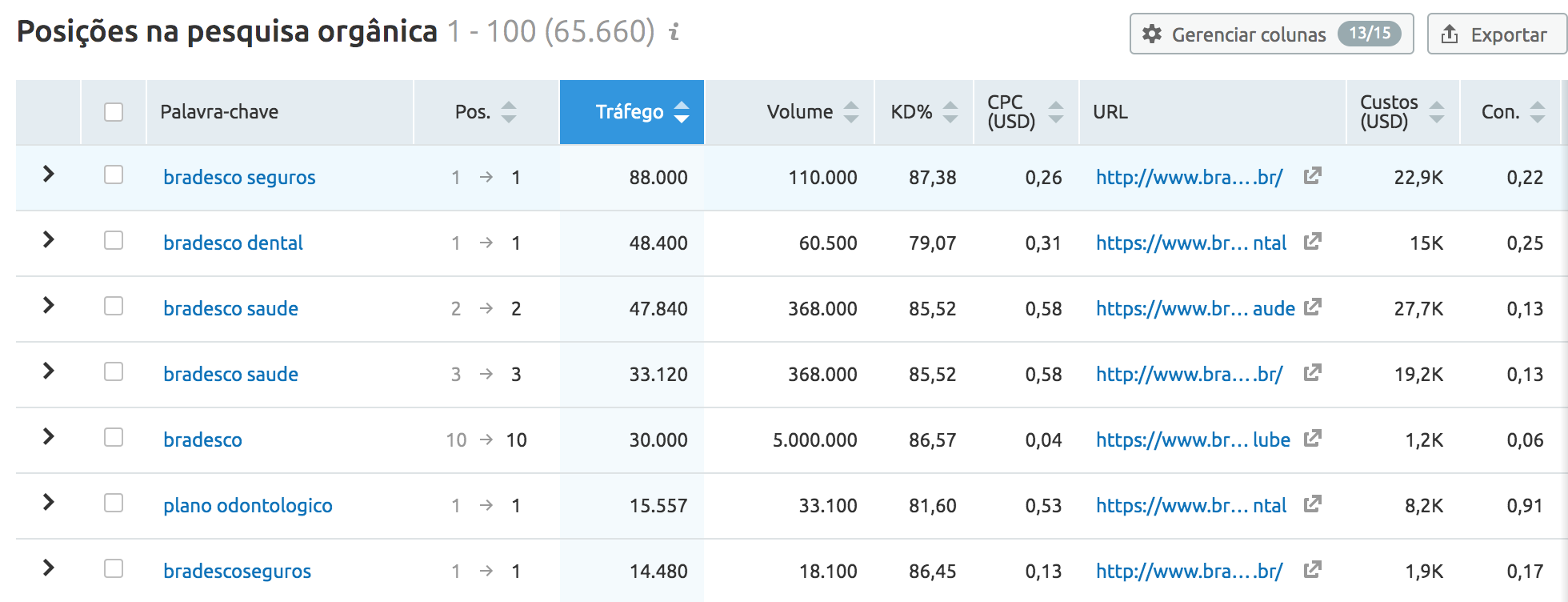This screenshot has height=602, width=1568.
Task: Open https URL ending in aude
Action: [x=1195, y=309]
